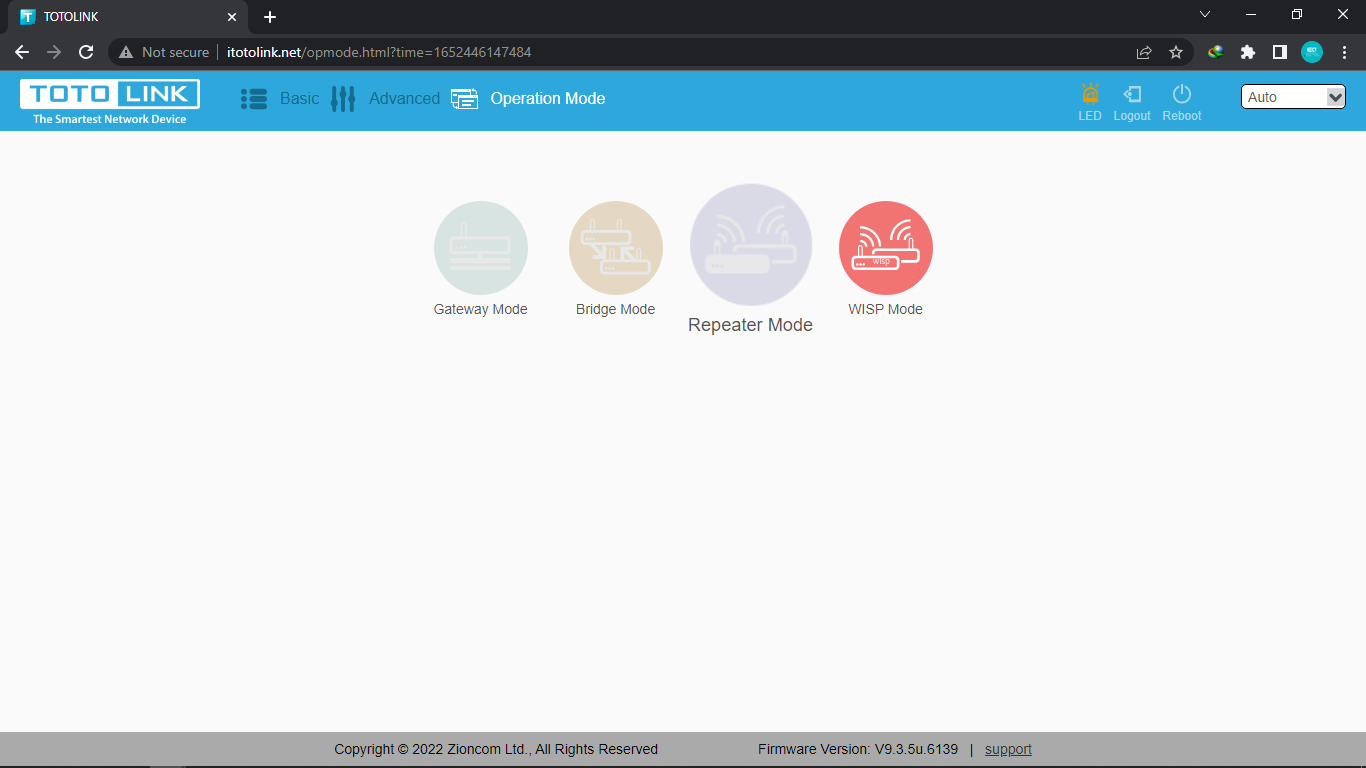Open the support link in footer
Screen dimensions: 1366x768
click(x=1008, y=749)
